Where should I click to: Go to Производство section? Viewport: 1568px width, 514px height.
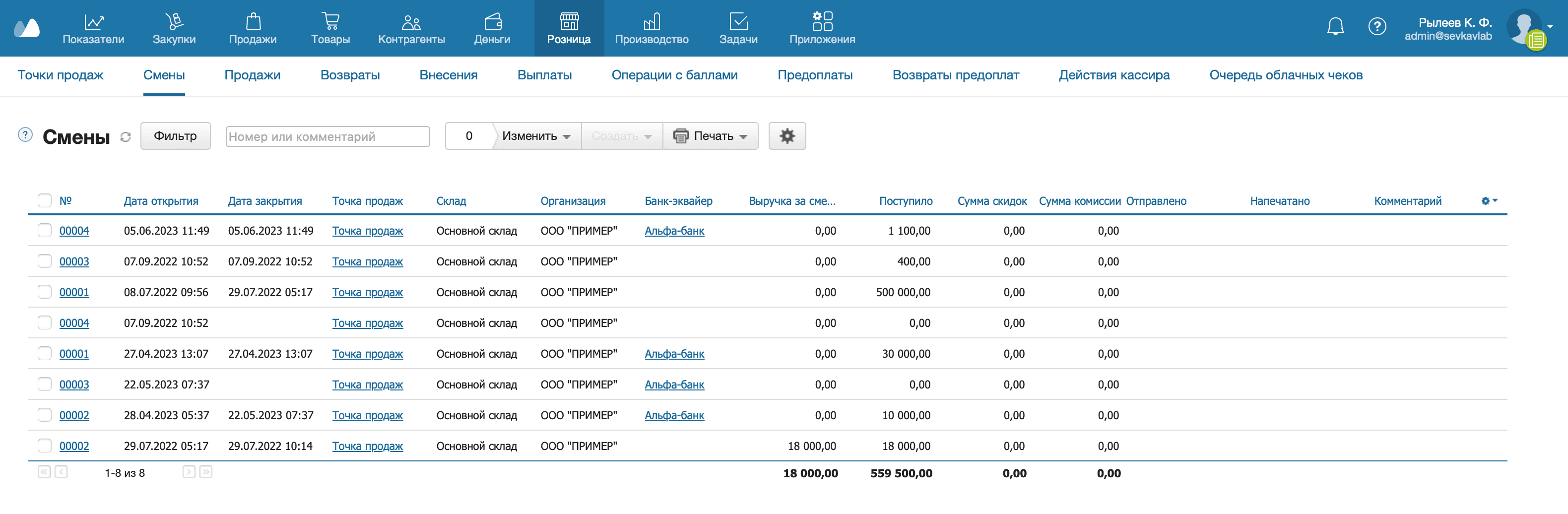[x=652, y=29]
